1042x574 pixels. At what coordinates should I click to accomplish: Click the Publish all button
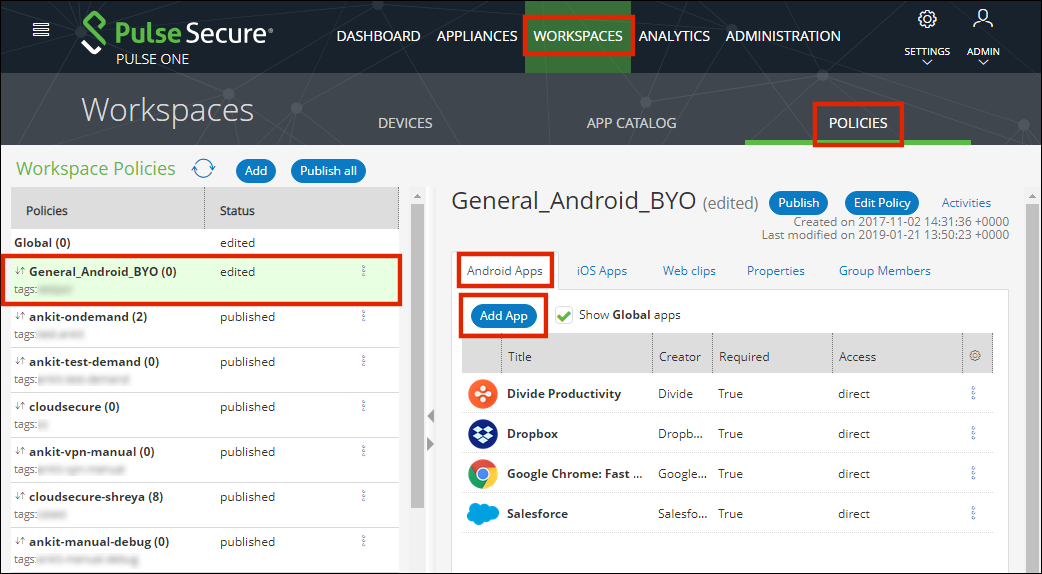coord(328,171)
